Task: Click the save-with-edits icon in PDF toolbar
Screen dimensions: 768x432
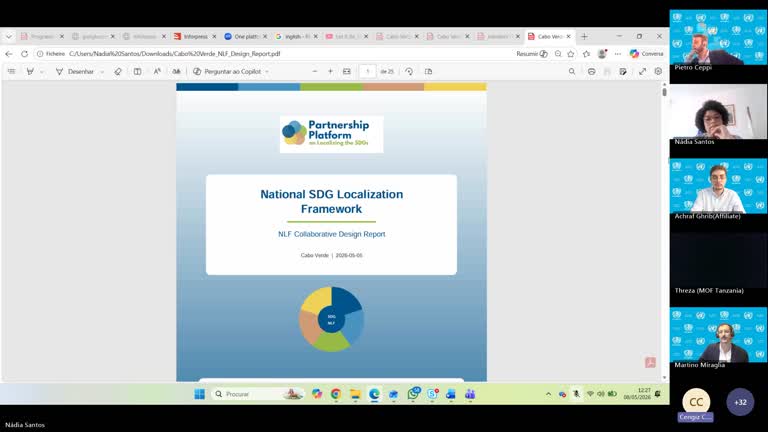Action: point(623,72)
